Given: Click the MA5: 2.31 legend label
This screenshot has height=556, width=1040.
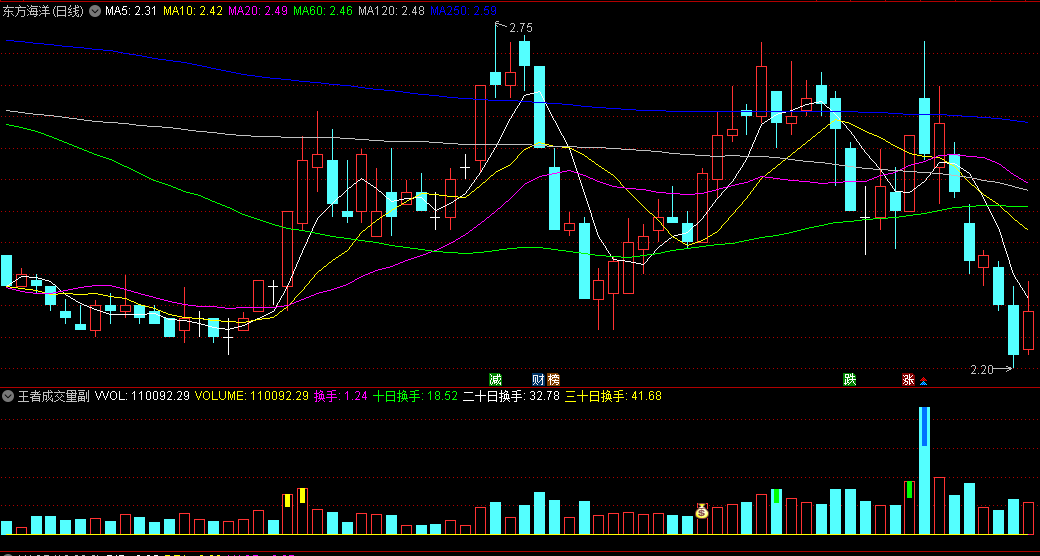Looking at the screenshot, I should [x=131, y=11].
